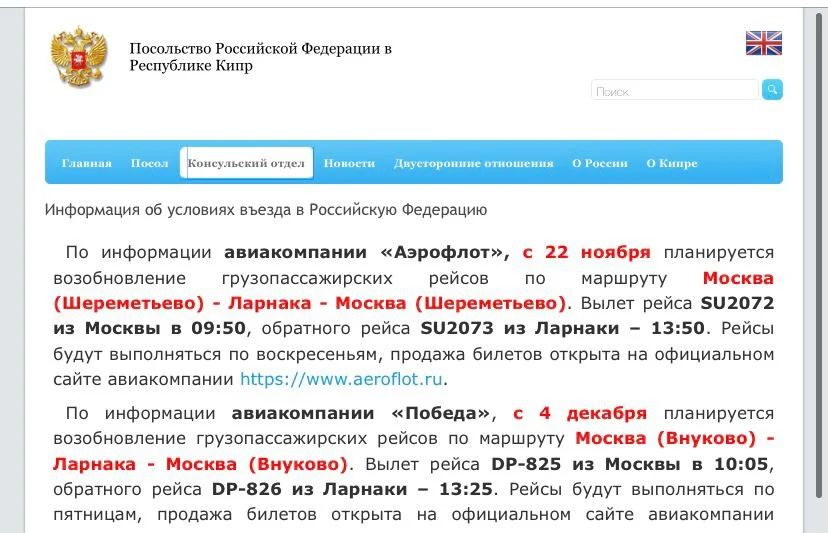The height and width of the screenshot is (533, 828).
Task: Focus the Поиск search input field
Action: click(675, 91)
